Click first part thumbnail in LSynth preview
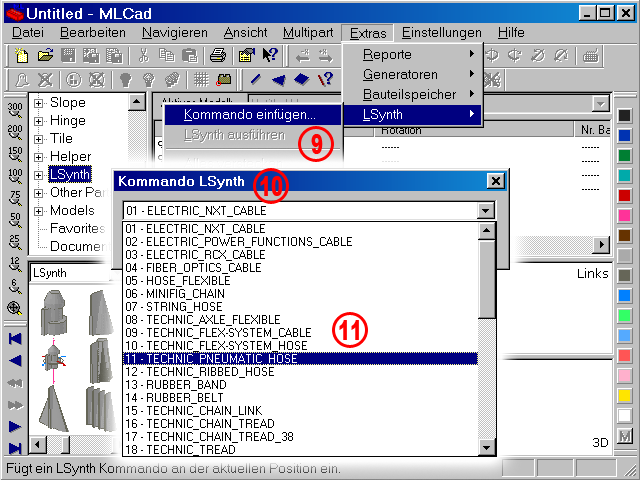 pos(54,312)
